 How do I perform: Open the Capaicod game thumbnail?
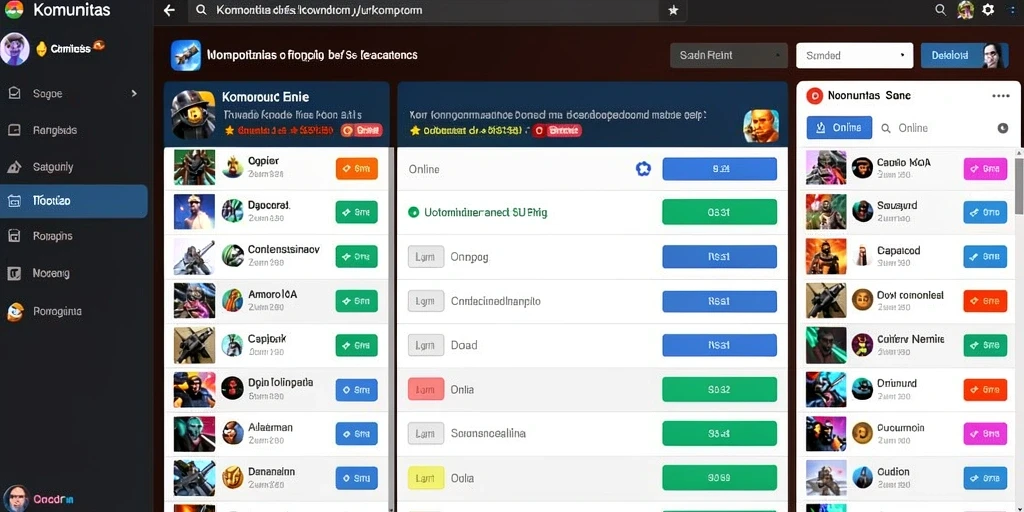tap(826, 256)
